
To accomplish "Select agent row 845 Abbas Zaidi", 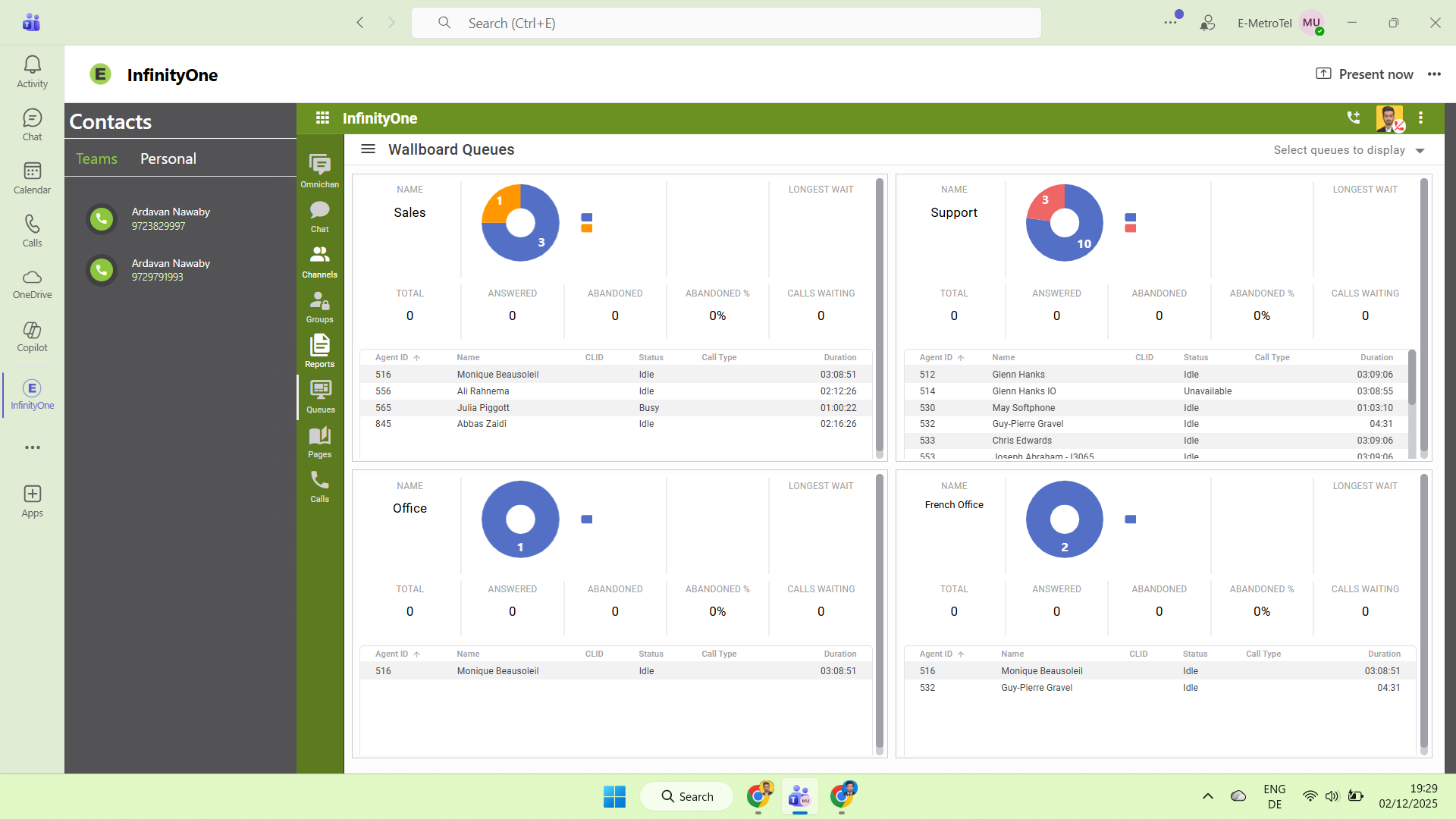I will click(x=615, y=424).
